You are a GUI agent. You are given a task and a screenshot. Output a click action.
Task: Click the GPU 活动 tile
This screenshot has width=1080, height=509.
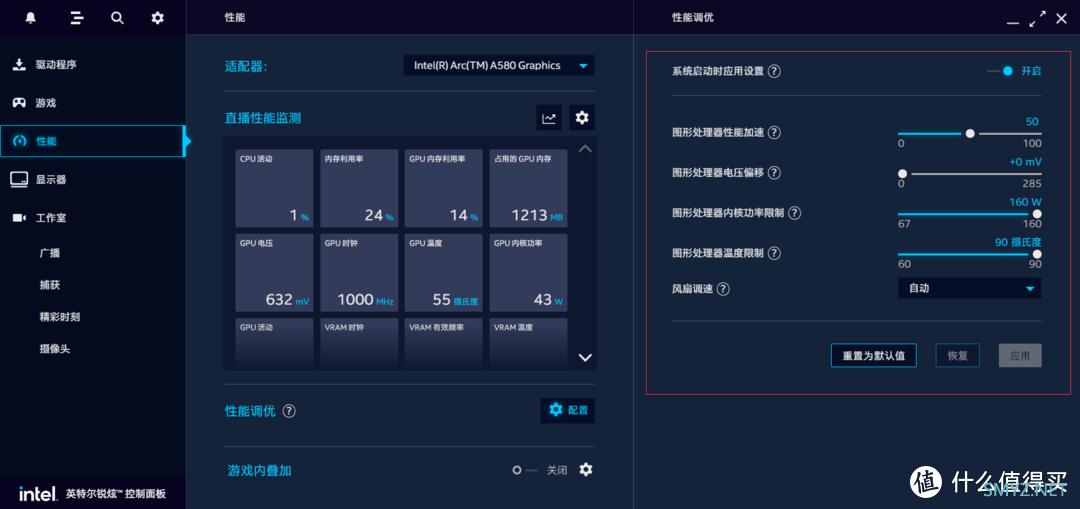(274, 342)
